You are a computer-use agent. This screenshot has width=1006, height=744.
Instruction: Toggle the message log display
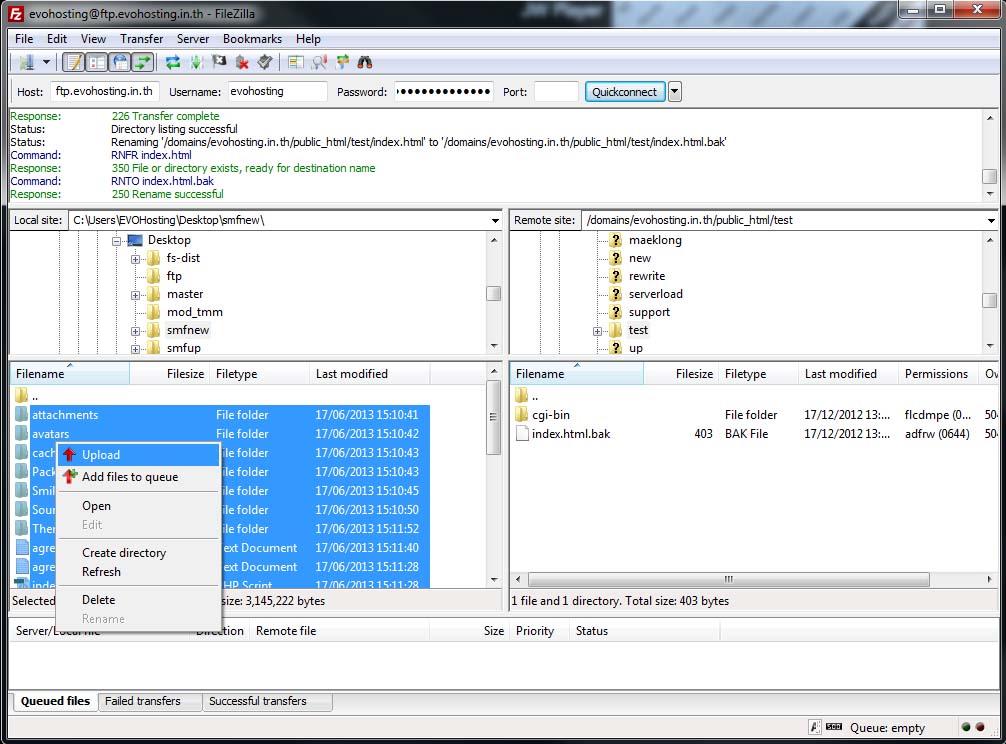pyautogui.click(x=74, y=62)
